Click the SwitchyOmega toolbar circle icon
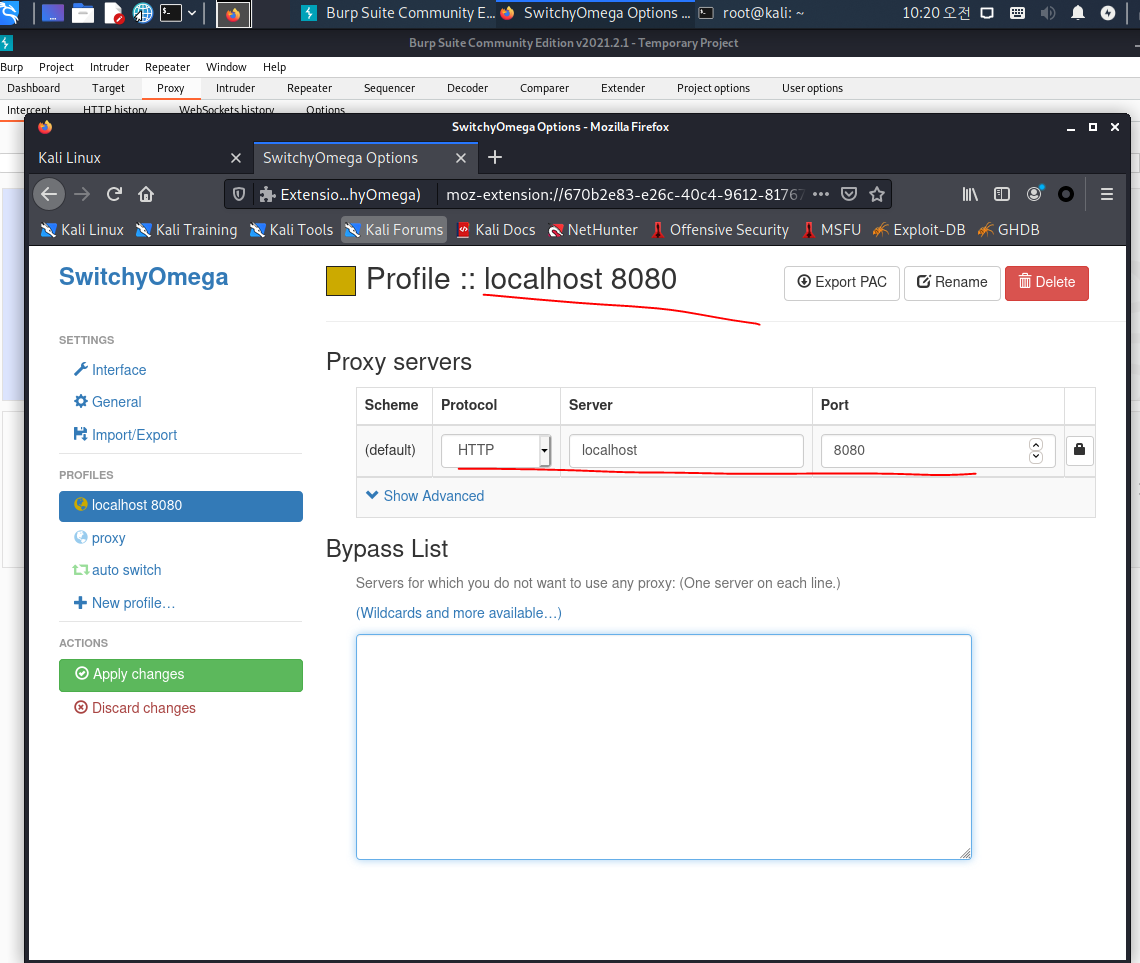 tap(1066, 194)
